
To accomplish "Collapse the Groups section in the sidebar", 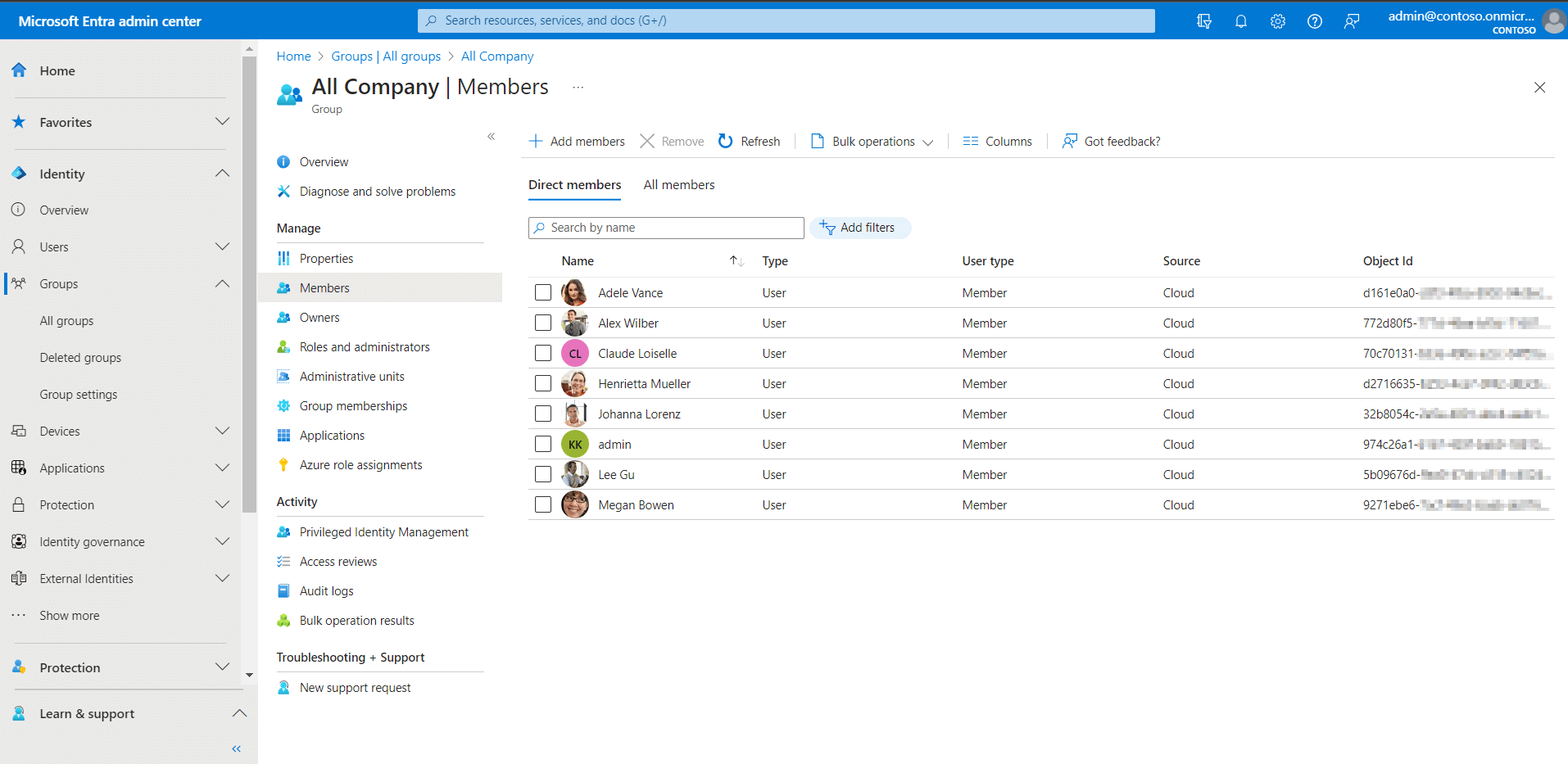I will tap(222, 283).
